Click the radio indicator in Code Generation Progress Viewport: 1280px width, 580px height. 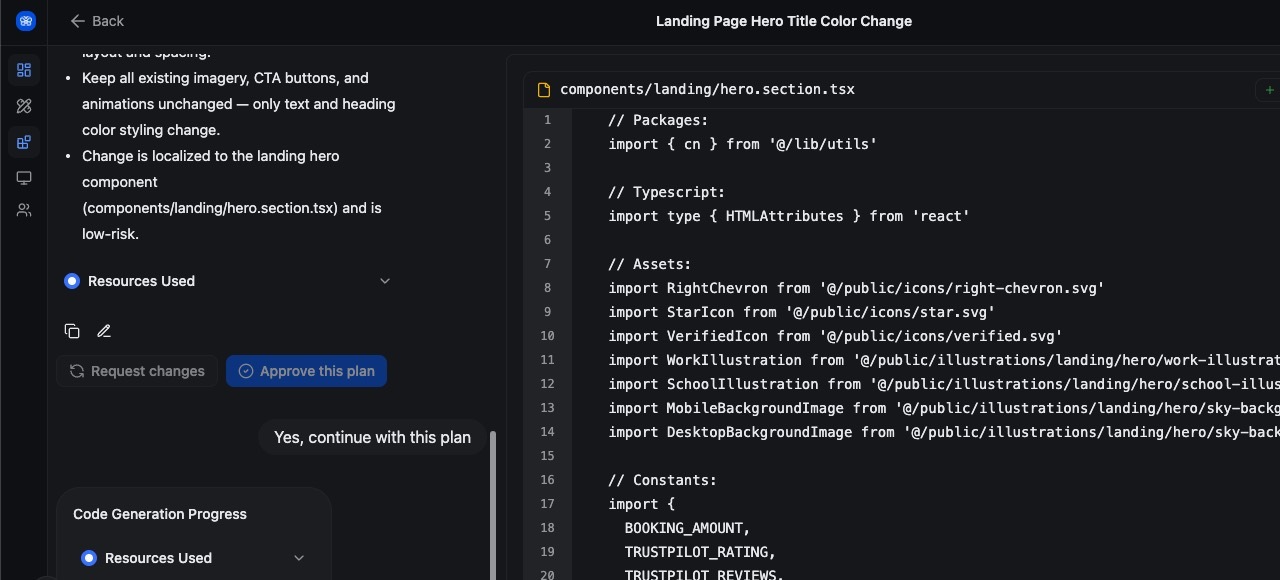click(x=89, y=558)
